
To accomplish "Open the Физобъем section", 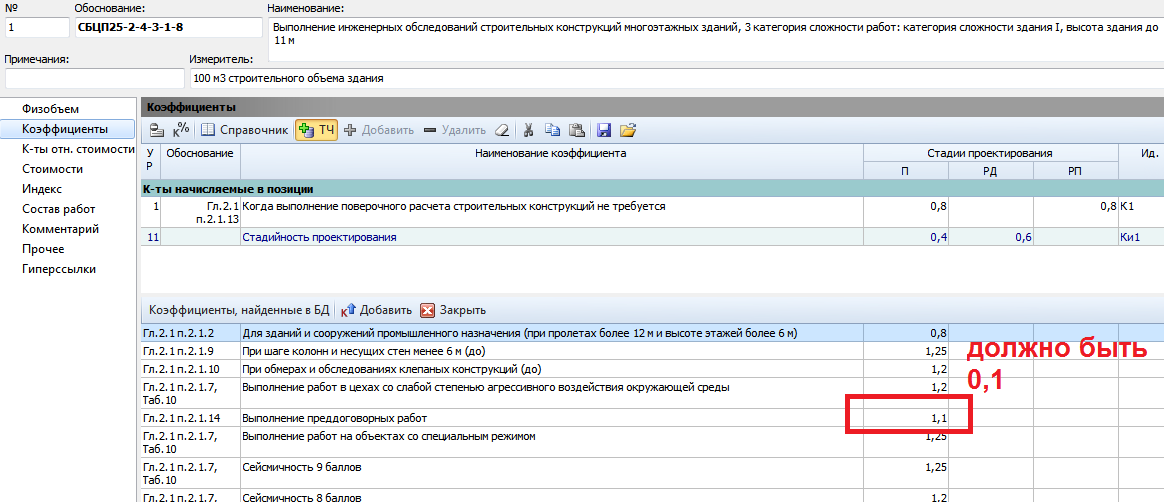I will (50, 109).
